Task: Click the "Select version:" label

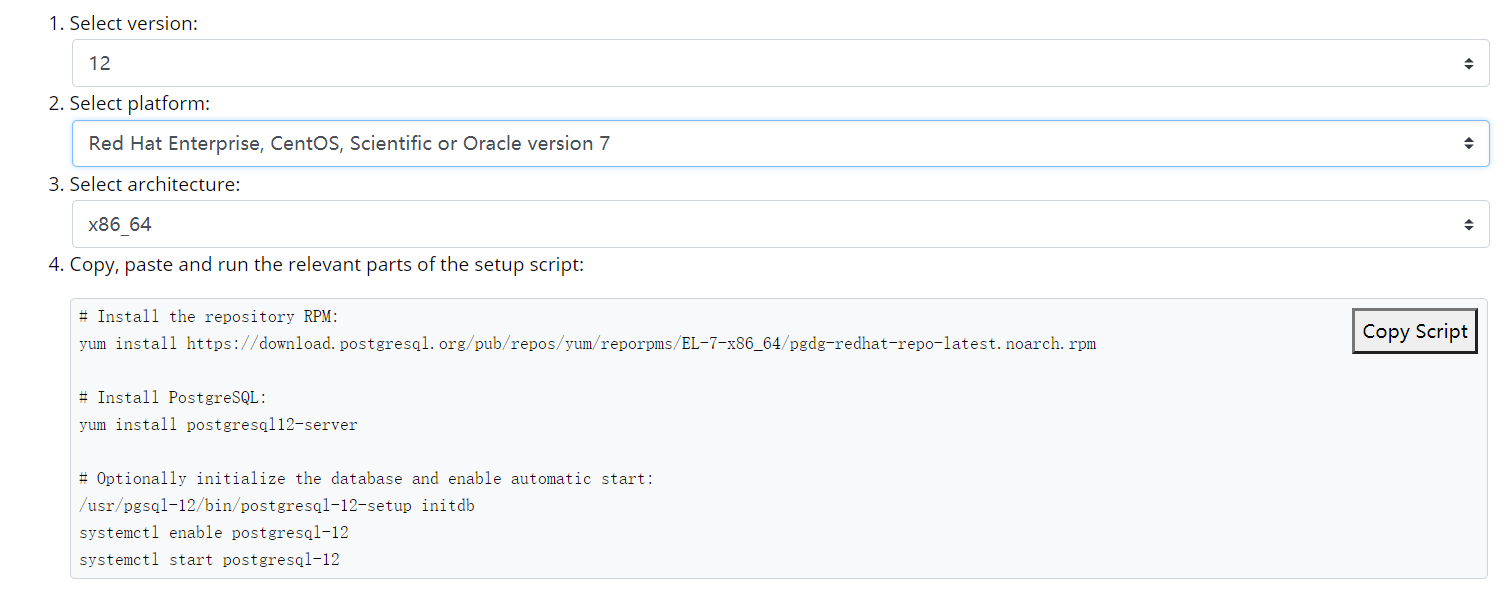Action: pyautogui.click(x=133, y=23)
